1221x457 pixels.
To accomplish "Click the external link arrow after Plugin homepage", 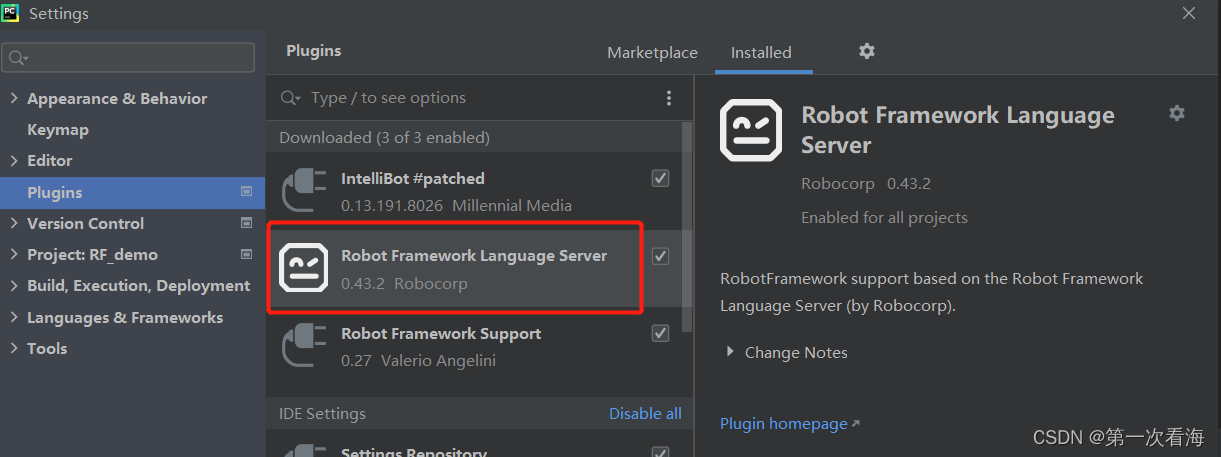I will 855,424.
